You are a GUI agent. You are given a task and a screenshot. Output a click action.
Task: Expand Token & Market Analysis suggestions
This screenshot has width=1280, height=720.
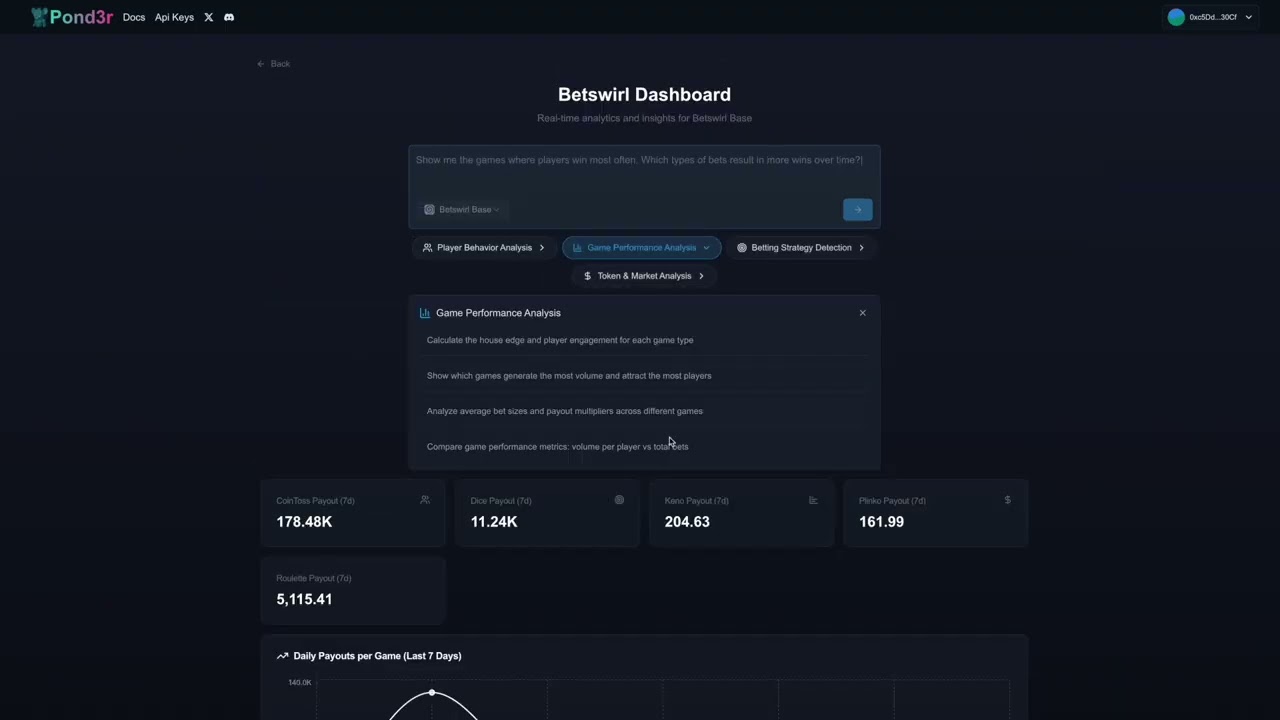(644, 276)
